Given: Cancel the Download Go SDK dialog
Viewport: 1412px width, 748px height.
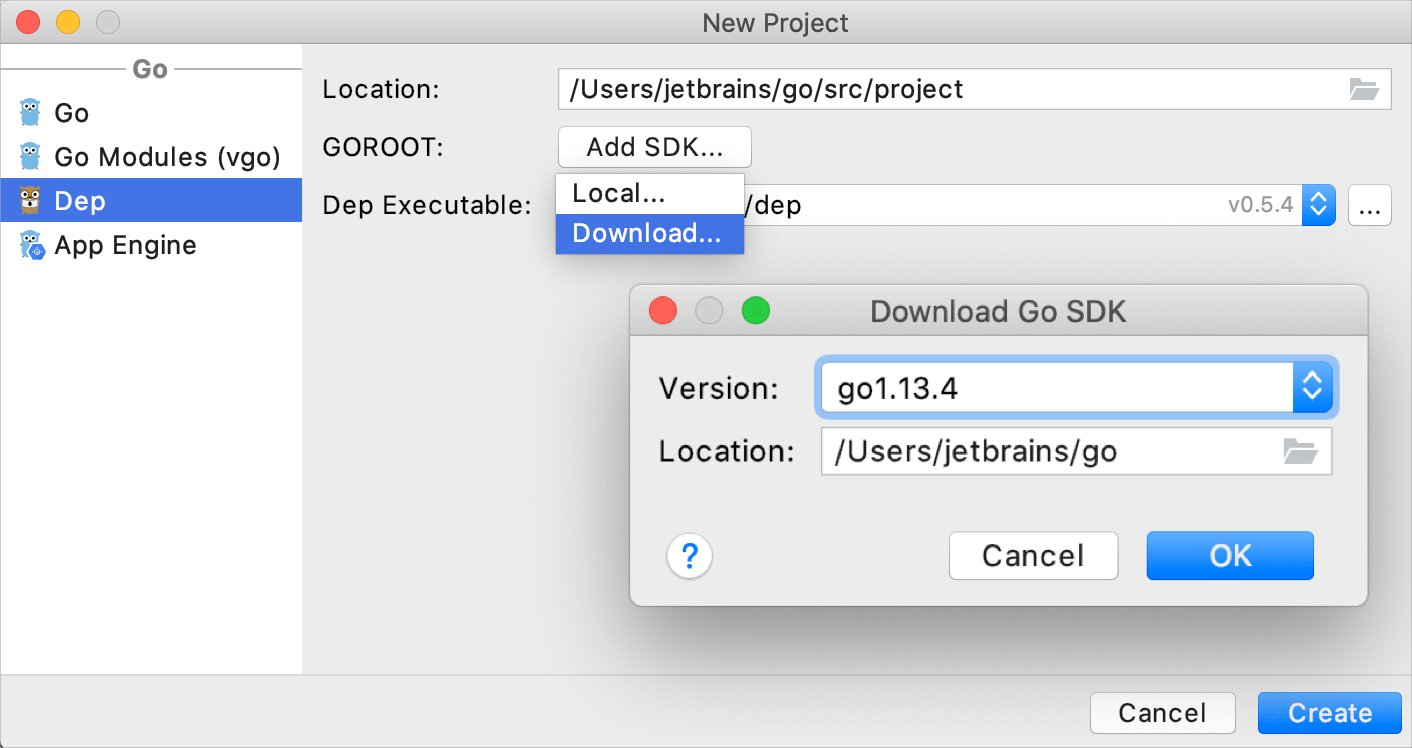Looking at the screenshot, I should [1033, 555].
